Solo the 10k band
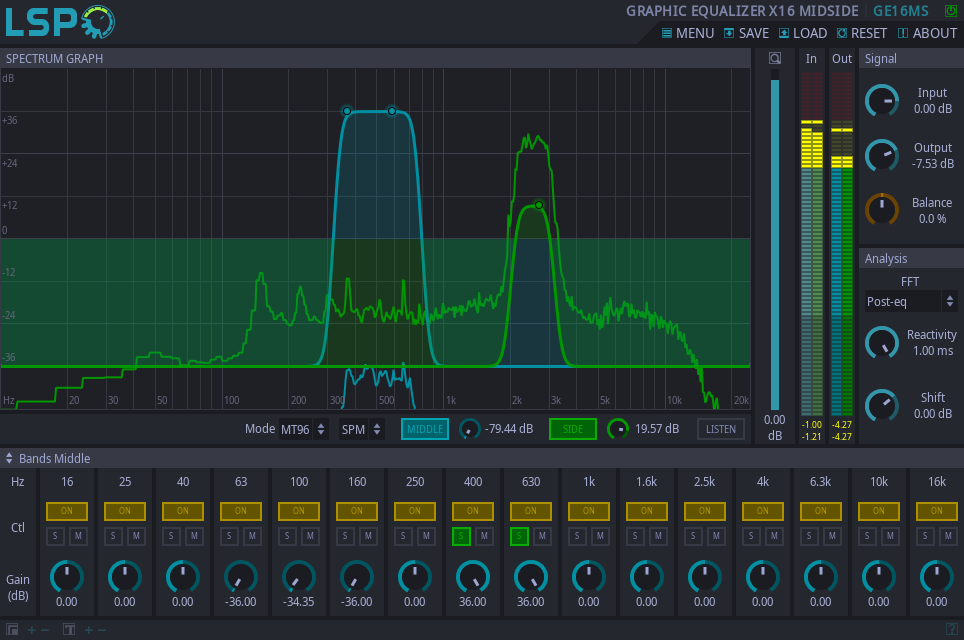The width and height of the screenshot is (964, 640). point(867,536)
